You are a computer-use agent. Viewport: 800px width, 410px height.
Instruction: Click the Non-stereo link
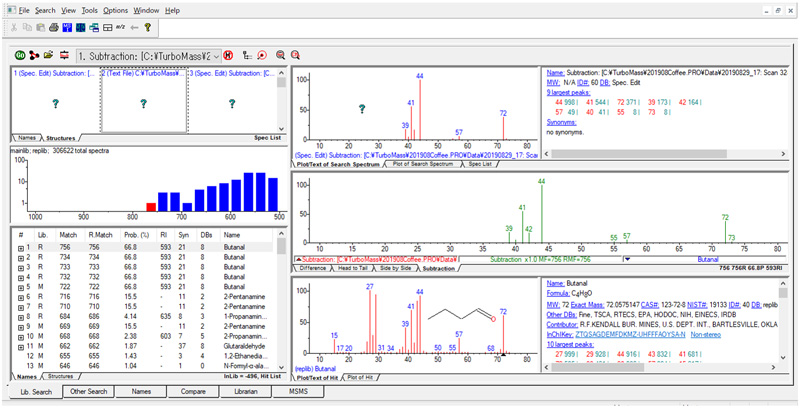(x=705, y=335)
